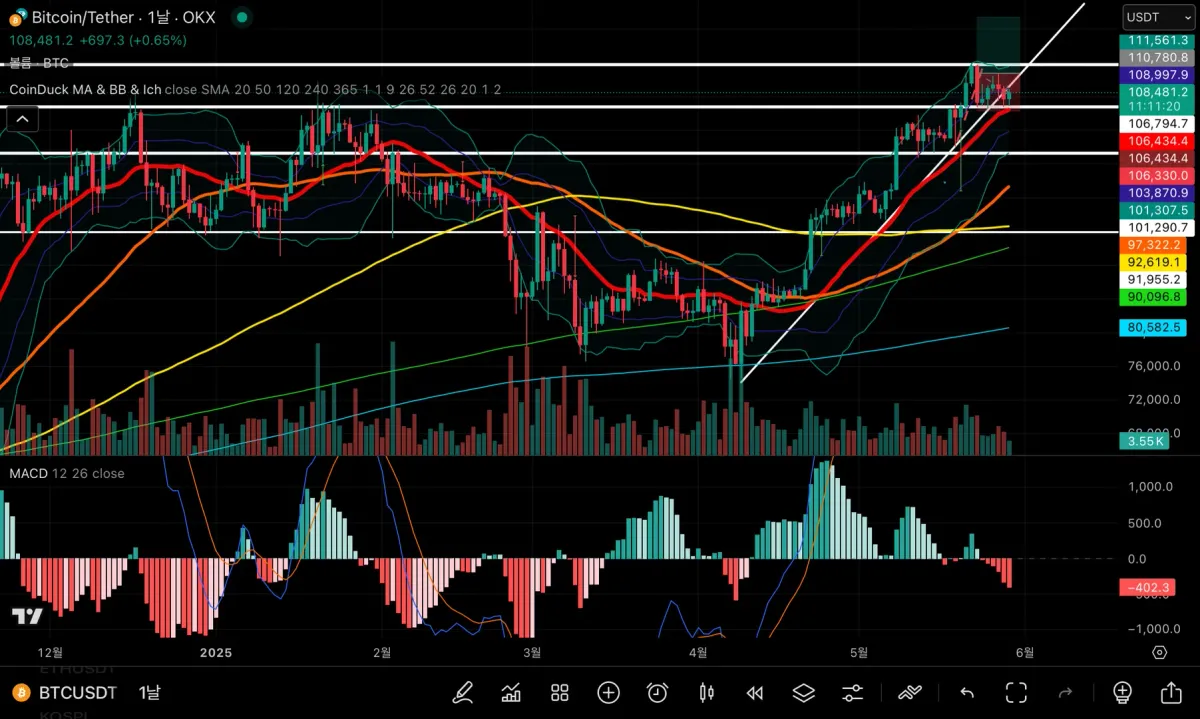Tap the 101,307.5 price axis label
This screenshot has width=1200, height=719.
pos(1157,210)
